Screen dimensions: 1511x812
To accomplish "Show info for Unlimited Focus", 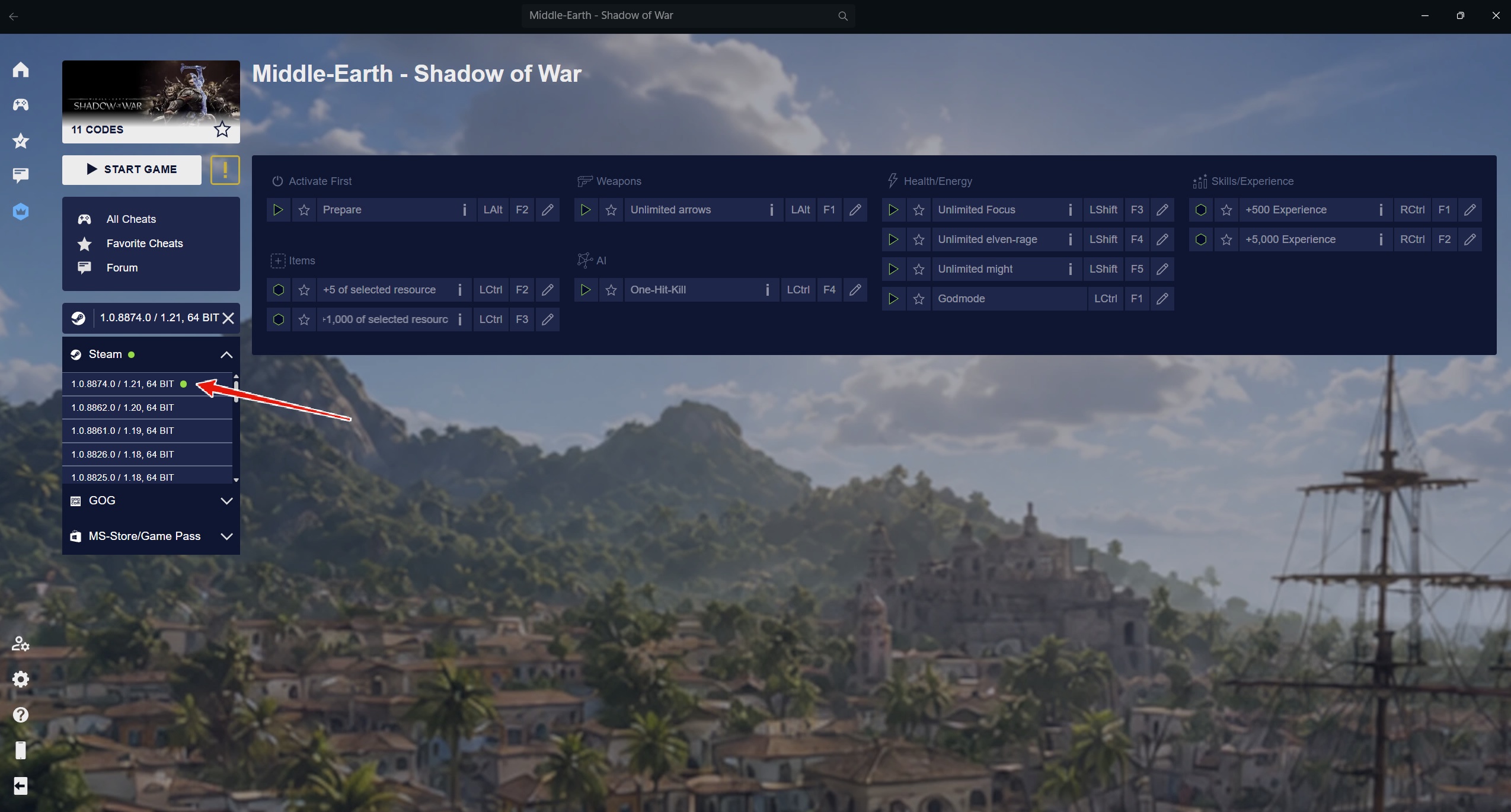I will (1071, 210).
